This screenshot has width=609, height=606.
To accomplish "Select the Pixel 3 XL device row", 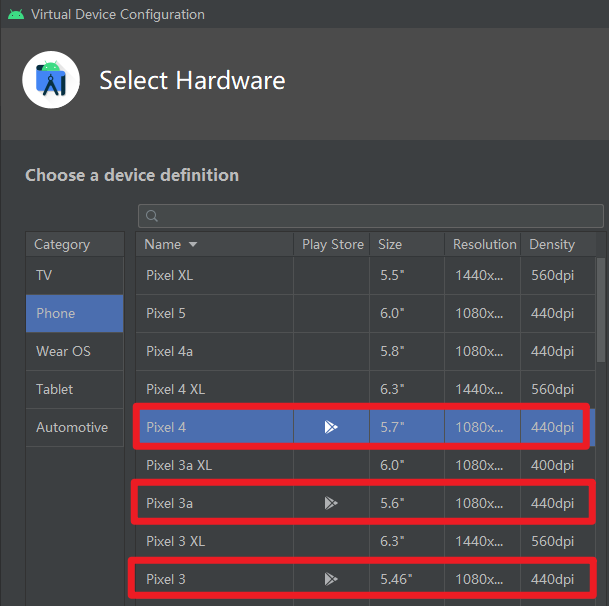I will 365,541.
